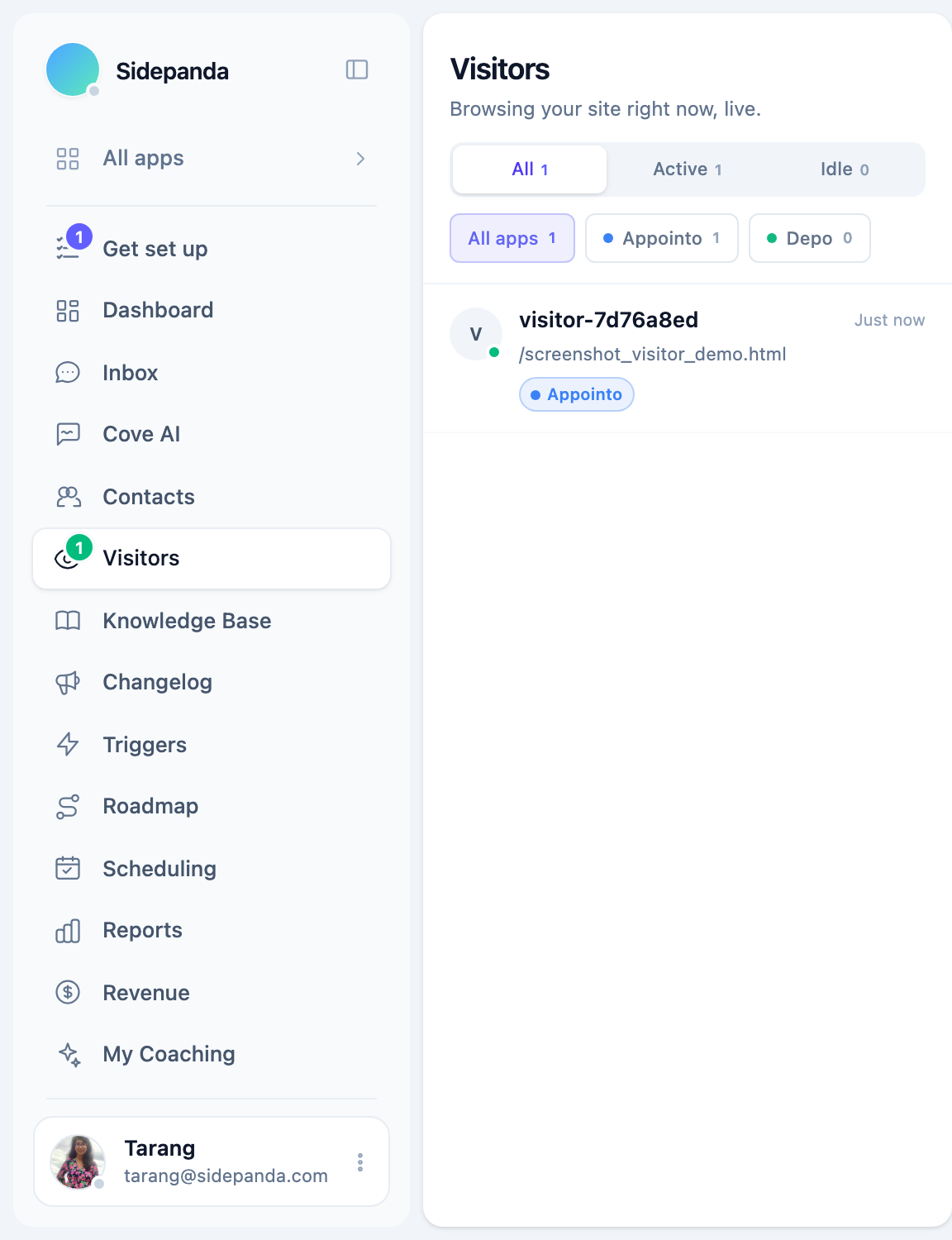
Task: Open the Inbox chat bubble icon
Action: (x=68, y=373)
